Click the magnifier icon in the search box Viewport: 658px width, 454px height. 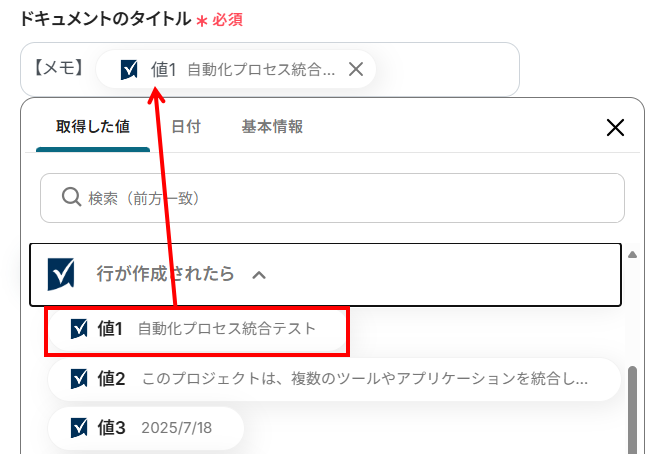coord(71,198)
